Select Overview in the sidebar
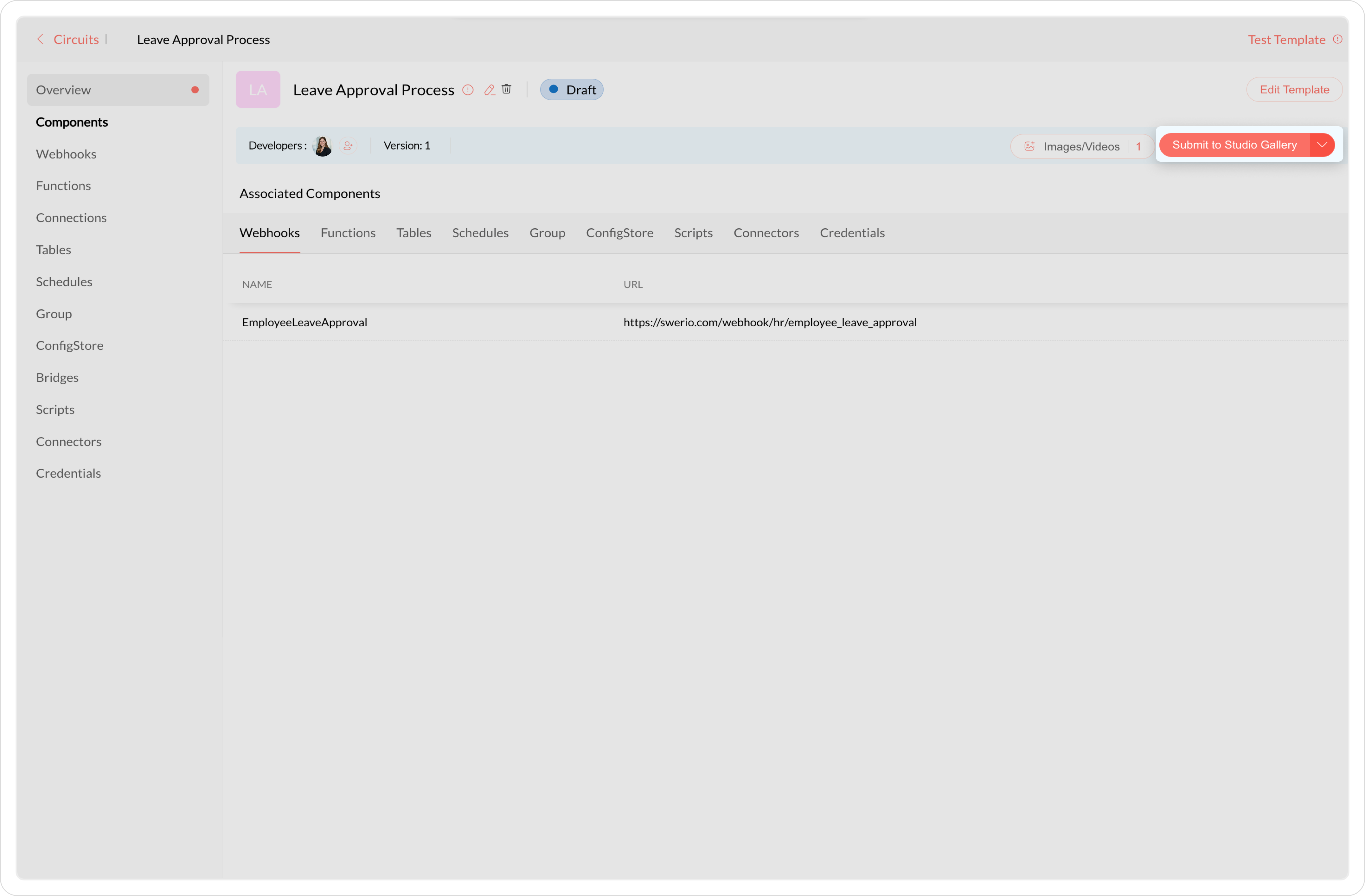Screen dimensions: 1365x896 click(x=118, y=89)
